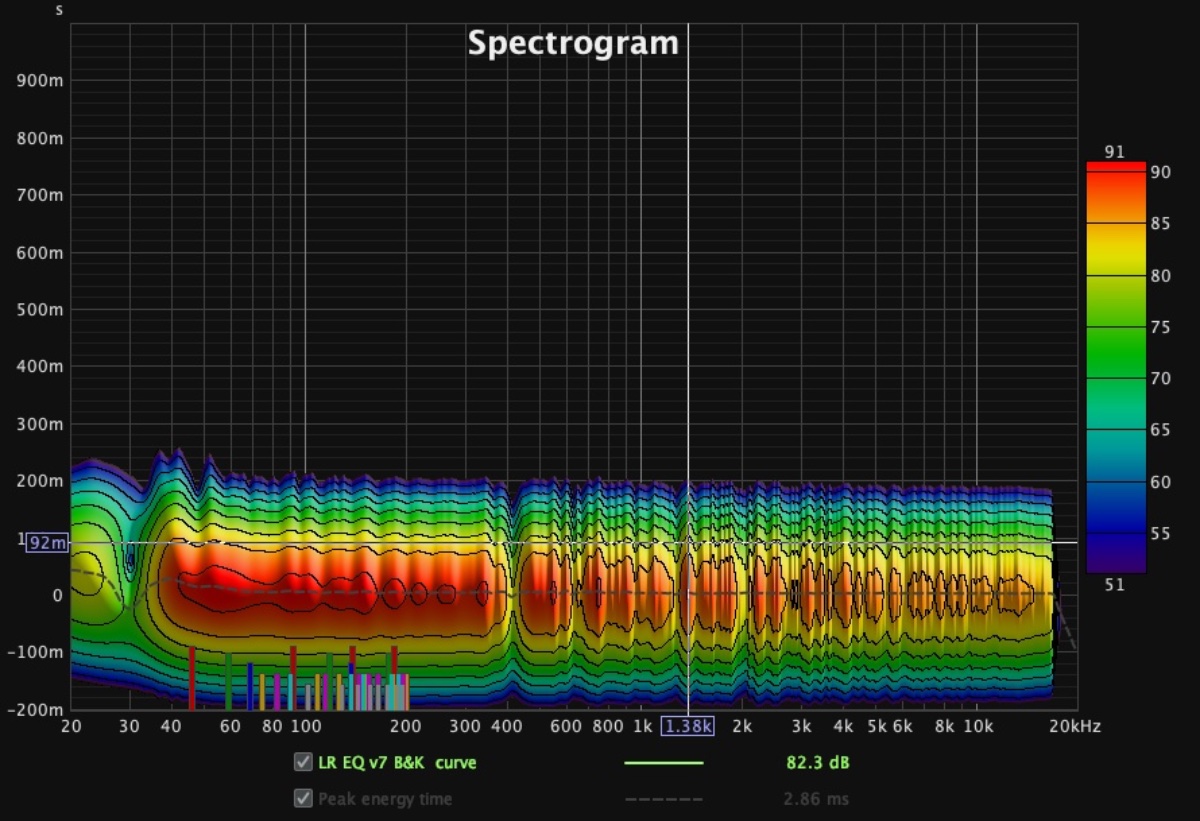Viewport: 1200px width, 821px height.
Task: Click the 91 maximum value above color scale
Action: (x=1115, y=152)
